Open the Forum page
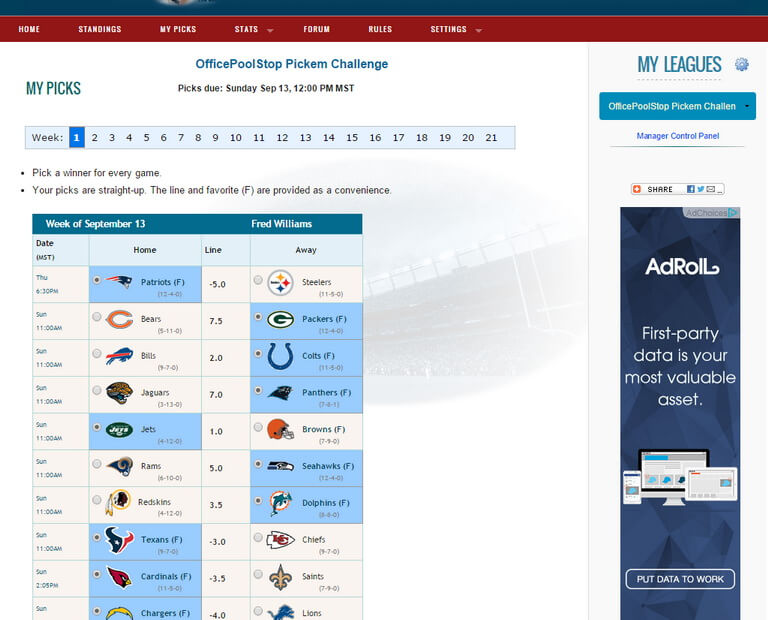The height and width of the screenshot is (620, 768). tap(317, 29)
